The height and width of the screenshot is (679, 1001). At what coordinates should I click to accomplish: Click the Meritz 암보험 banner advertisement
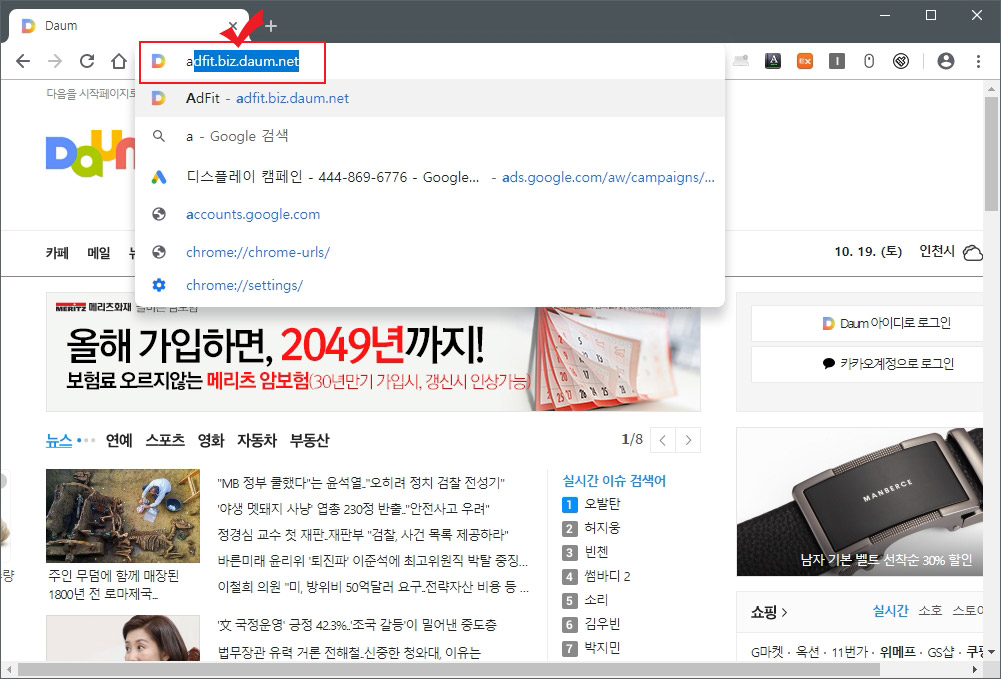point(373,352)
